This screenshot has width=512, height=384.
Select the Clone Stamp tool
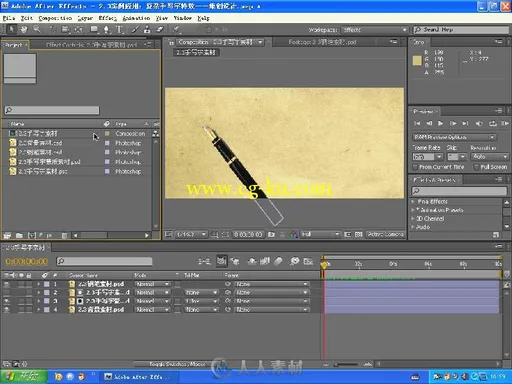147,30
